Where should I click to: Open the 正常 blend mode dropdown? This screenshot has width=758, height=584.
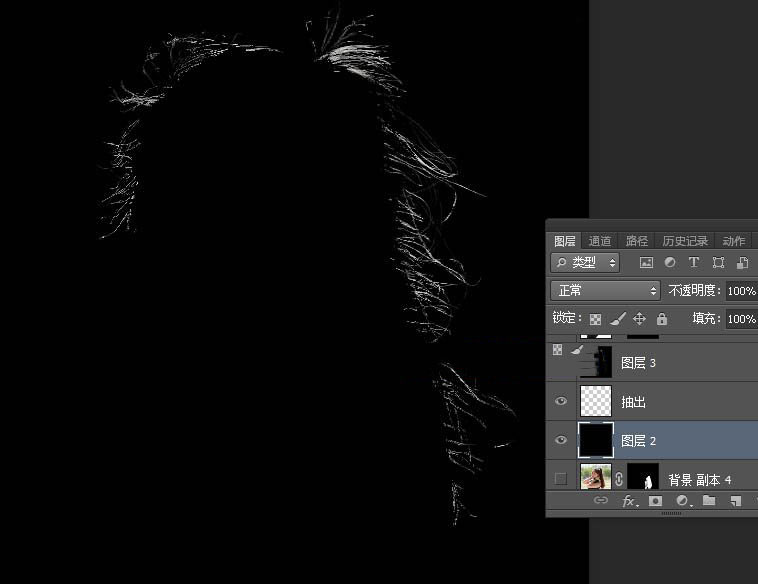click(606, 291)
